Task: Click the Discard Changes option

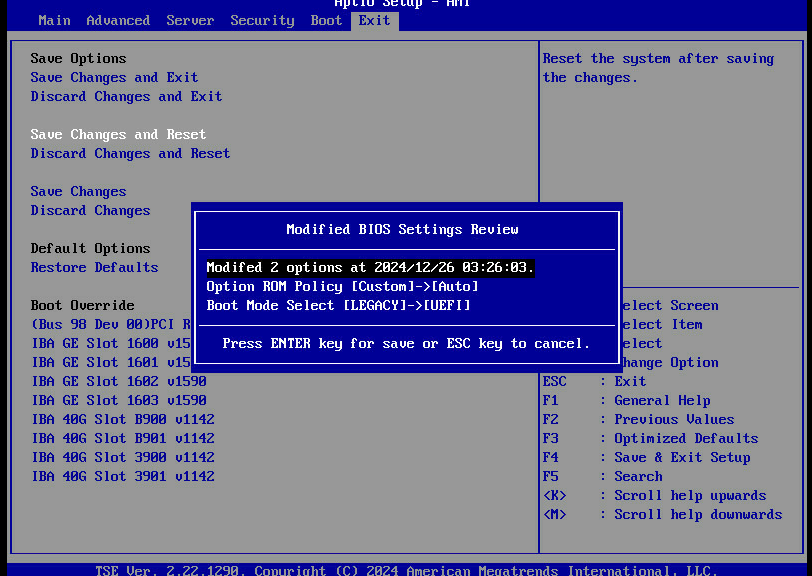Action: [x=90, y=210]
